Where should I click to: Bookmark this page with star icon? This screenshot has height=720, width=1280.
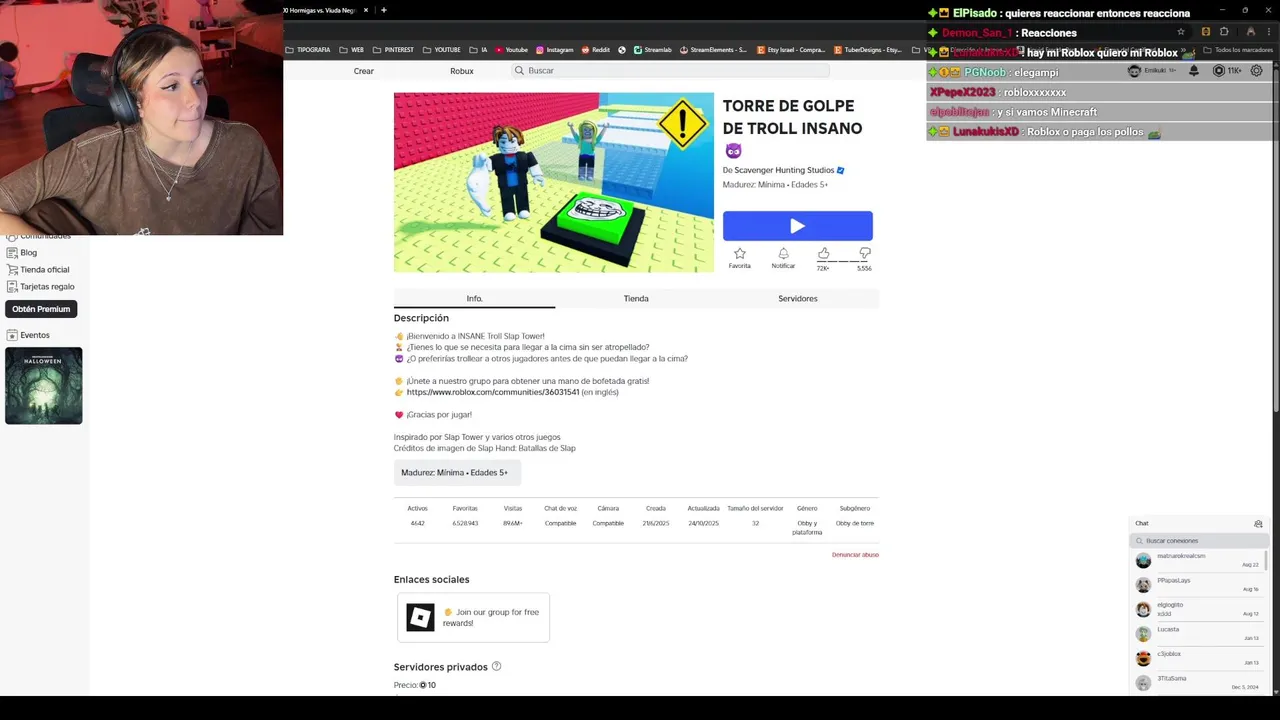(x=1181, y=31)
